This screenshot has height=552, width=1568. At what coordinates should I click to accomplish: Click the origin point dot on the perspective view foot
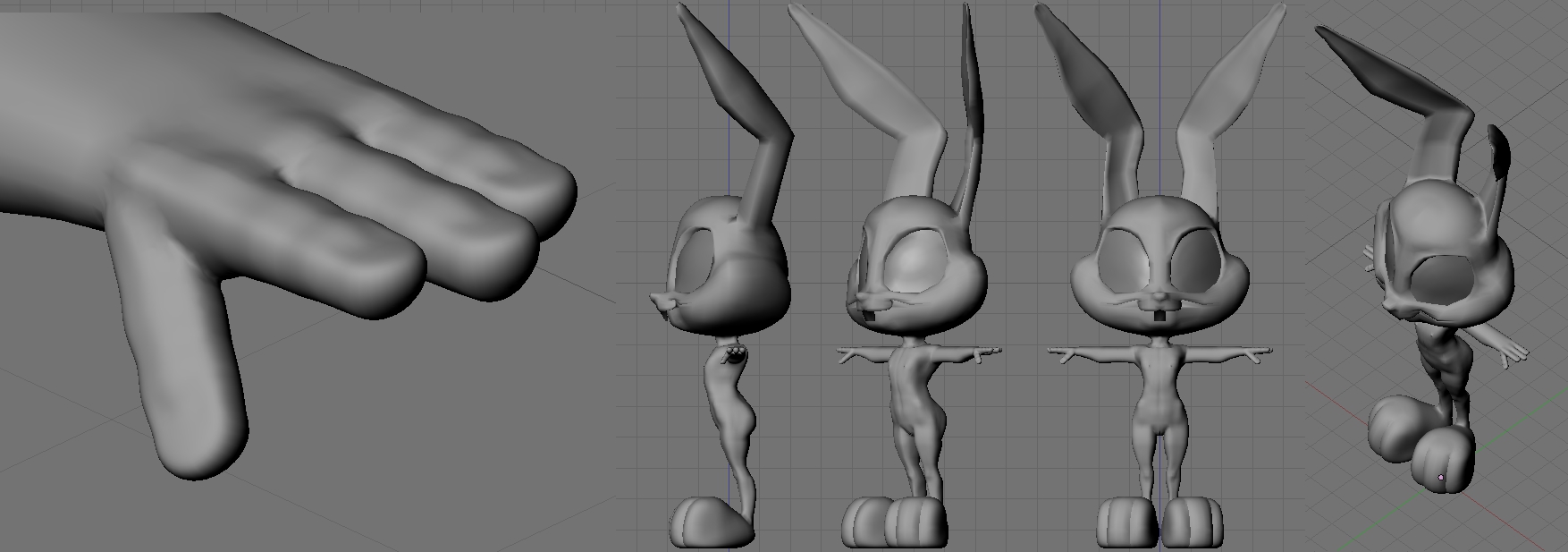coord(1441,478)
